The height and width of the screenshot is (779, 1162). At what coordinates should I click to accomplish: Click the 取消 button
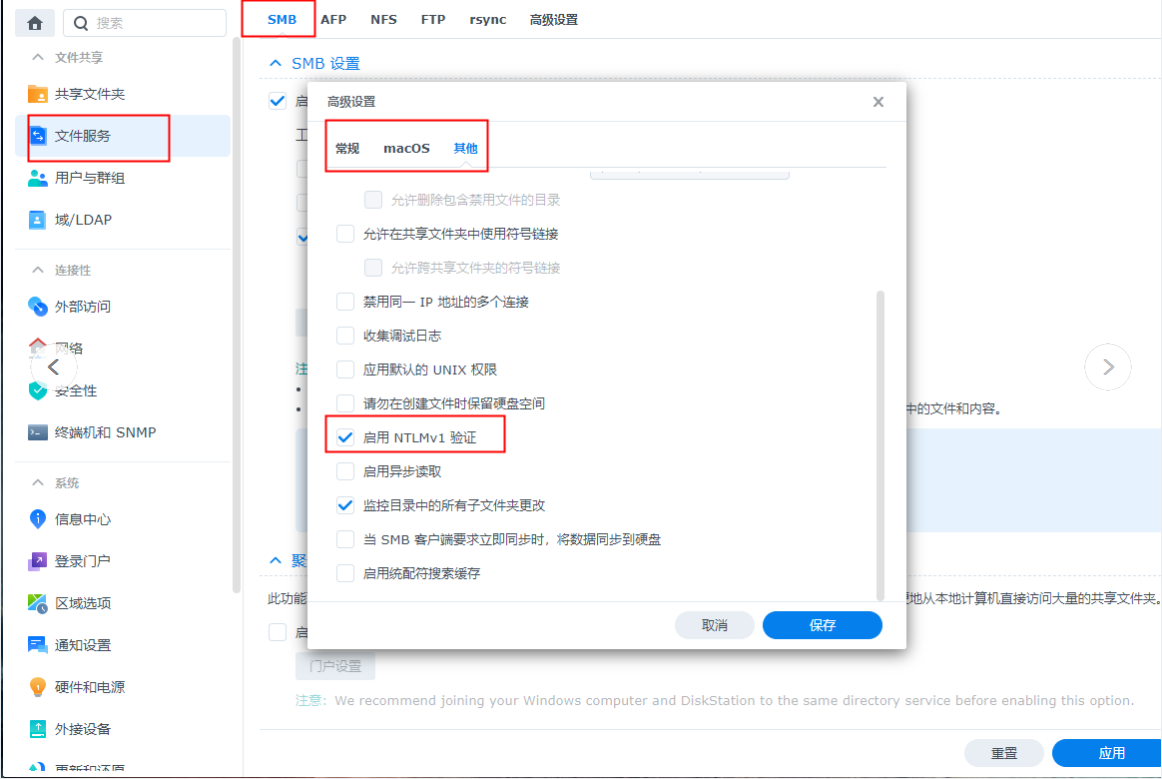714,626
